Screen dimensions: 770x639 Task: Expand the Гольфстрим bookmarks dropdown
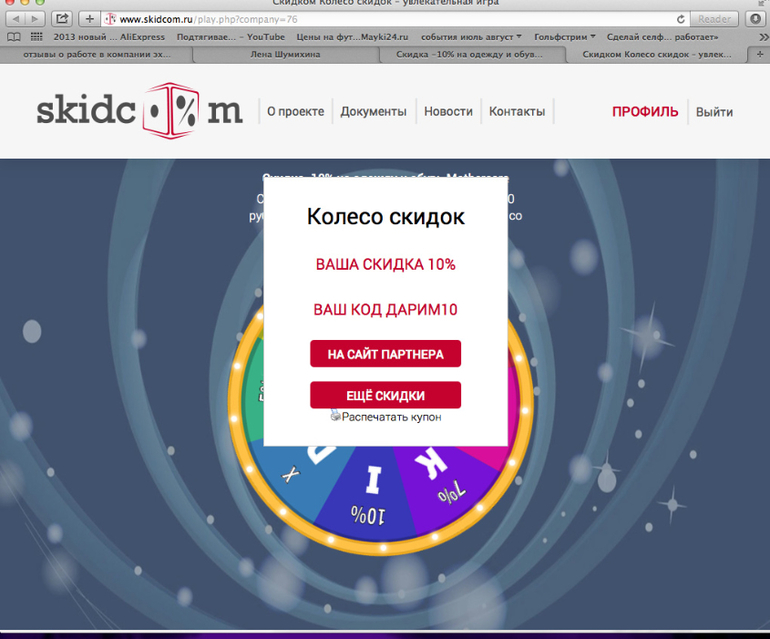pyautogui.click(x=569, y=37)
